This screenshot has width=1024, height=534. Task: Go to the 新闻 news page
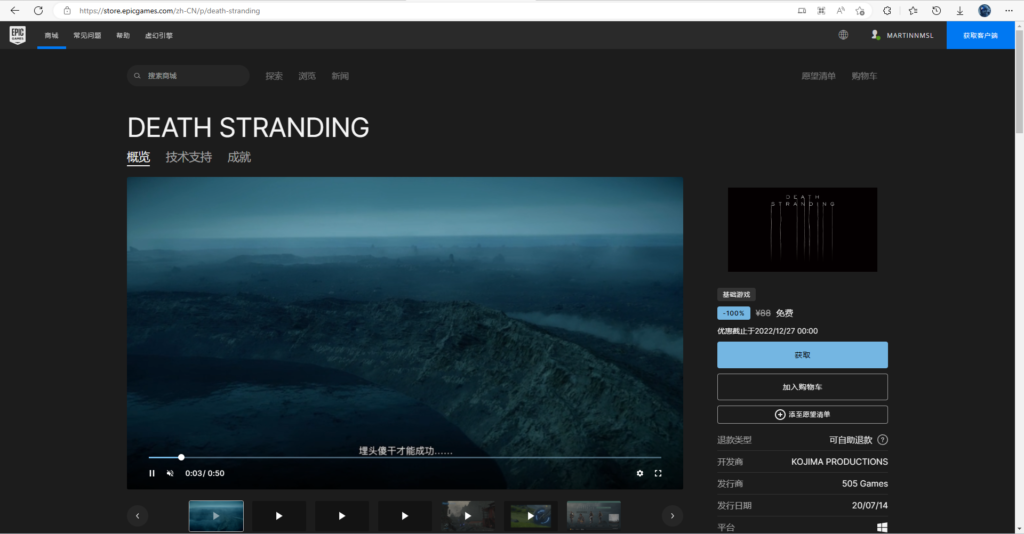tap(340, 76)
